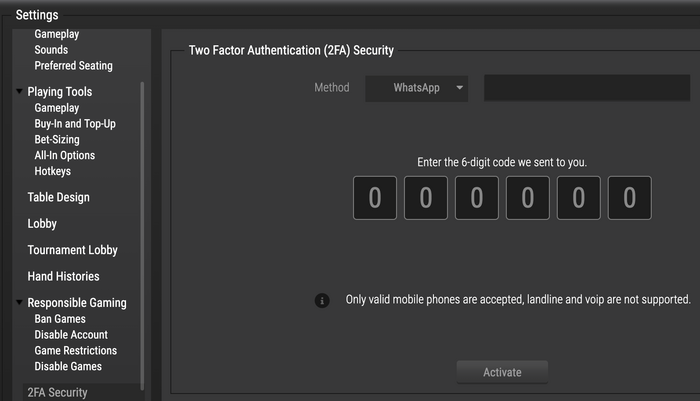Select the fifth code digit box
This screenshot has height=401, width=700.
tap(579, 198)
